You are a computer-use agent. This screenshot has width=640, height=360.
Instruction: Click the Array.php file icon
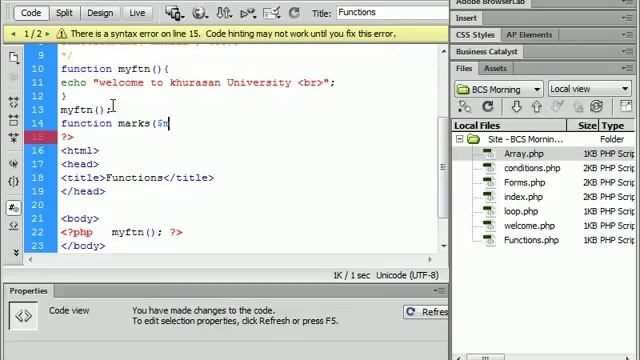click(488, 154)
